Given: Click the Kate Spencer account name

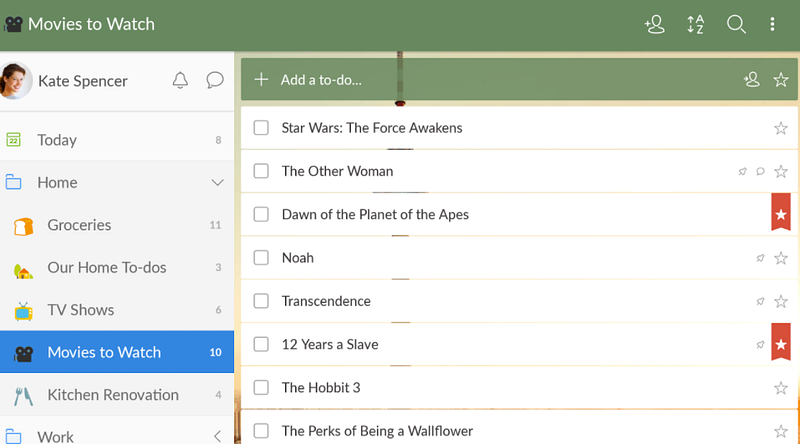Looking at the screenshot, I should [x=83, y=81].
